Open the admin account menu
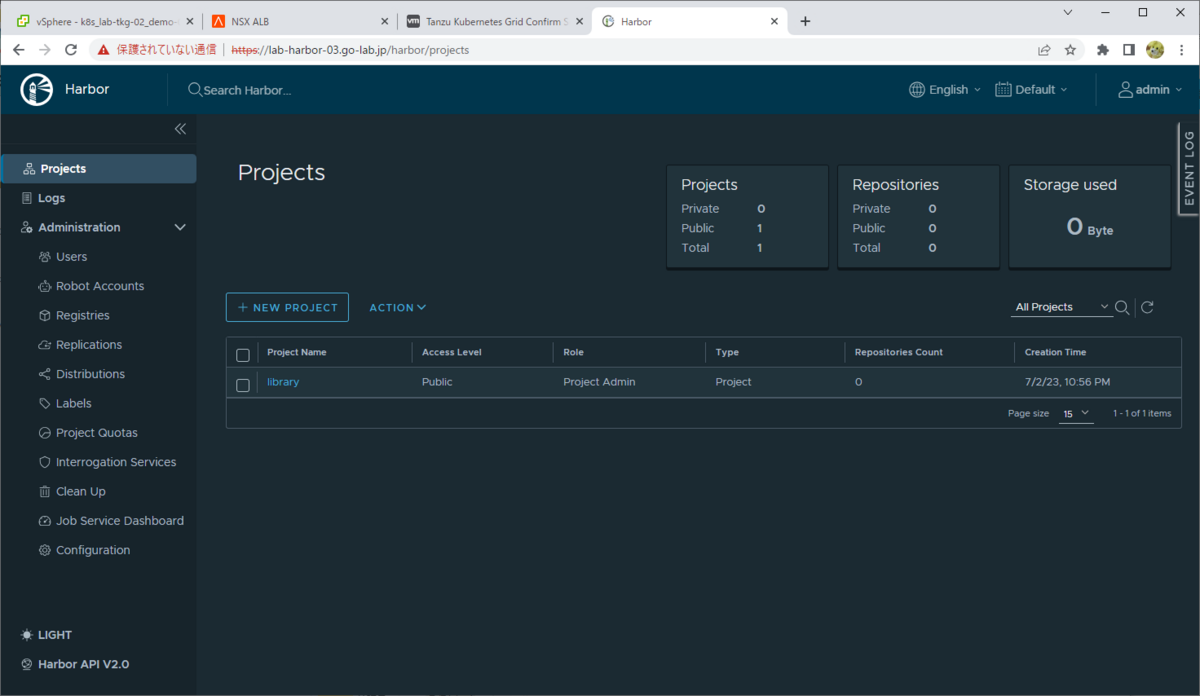Image resolution: width=1200 pixels, height=696 pixels. (x=1148, y=90)
